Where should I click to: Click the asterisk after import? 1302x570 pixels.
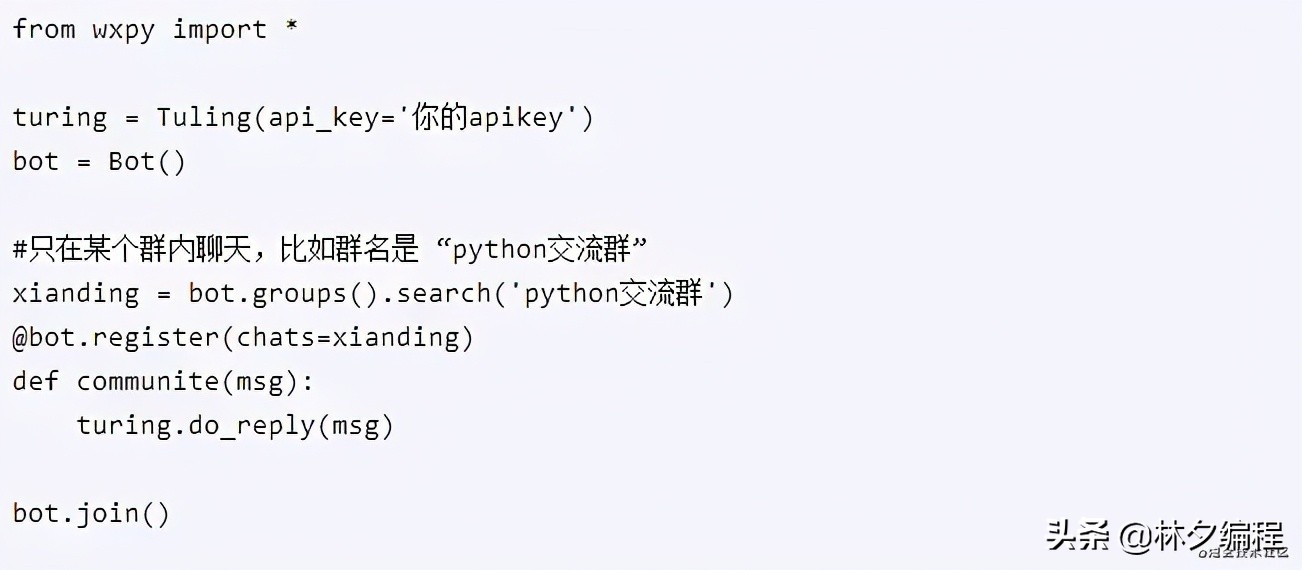291,29
